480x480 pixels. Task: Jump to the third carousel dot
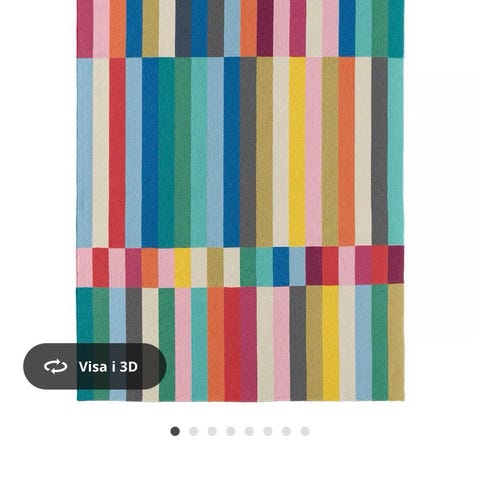212,431
